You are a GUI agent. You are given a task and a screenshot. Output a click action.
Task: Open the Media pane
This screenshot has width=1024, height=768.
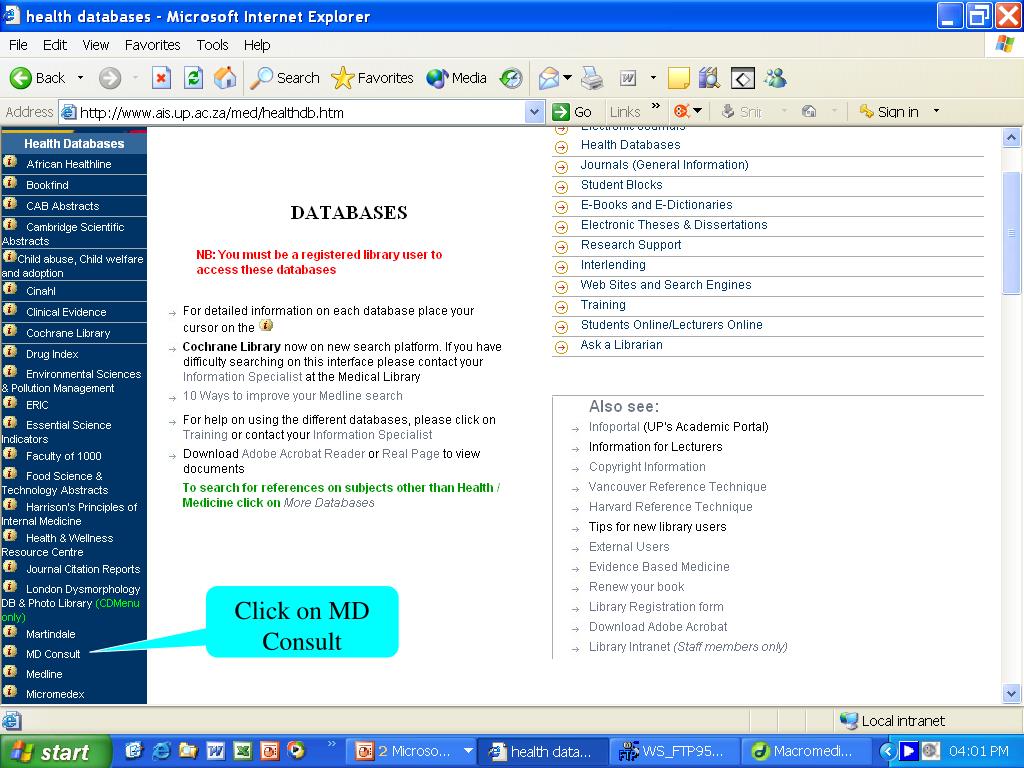pyautogui.click(x=456, y=78)
